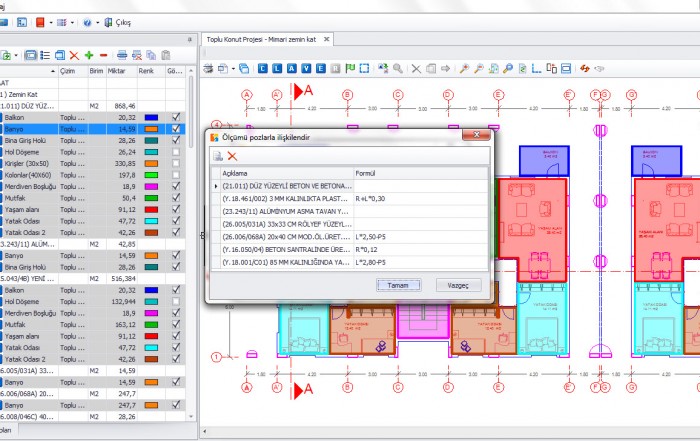The height and width of the screenshot is (441, 700).
Task: Click the red X icon in the left panel toolbar
Action: point(74,54)
